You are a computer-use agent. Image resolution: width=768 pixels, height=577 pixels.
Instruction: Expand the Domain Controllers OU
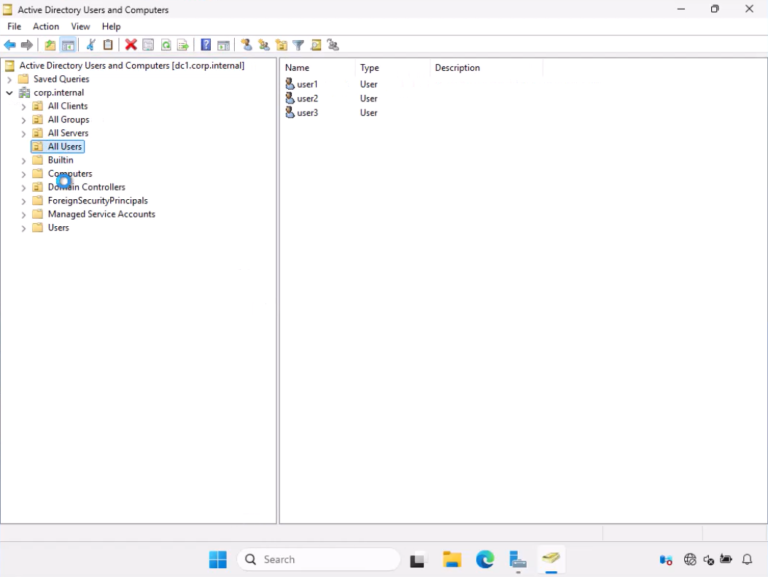pyautogui.click(x=24, y=188)
